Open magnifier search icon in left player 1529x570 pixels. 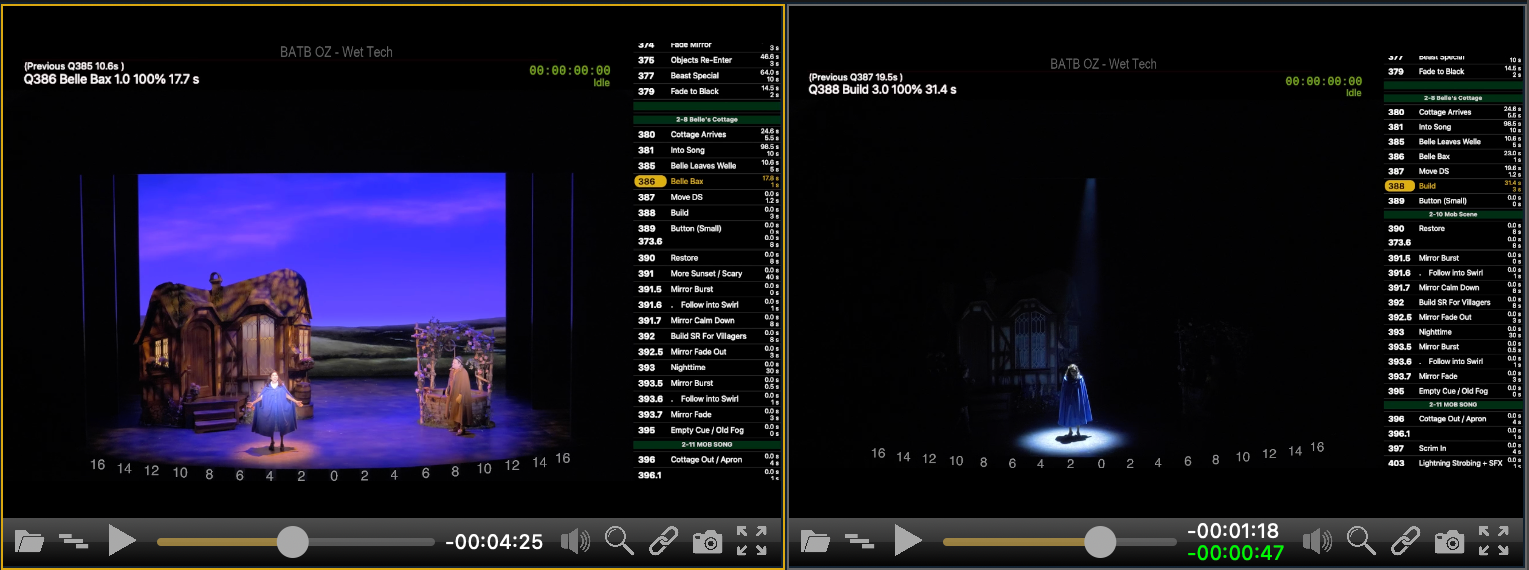click(620, 541)
